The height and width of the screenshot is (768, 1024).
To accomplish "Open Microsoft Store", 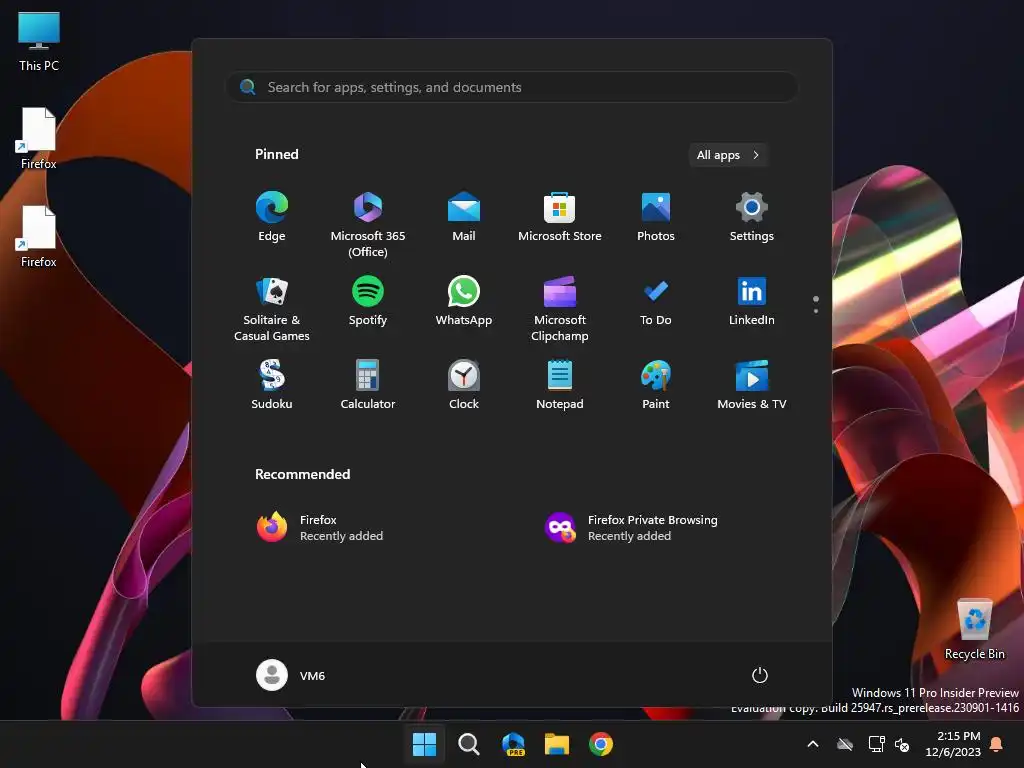I will (x=560, y=217).
